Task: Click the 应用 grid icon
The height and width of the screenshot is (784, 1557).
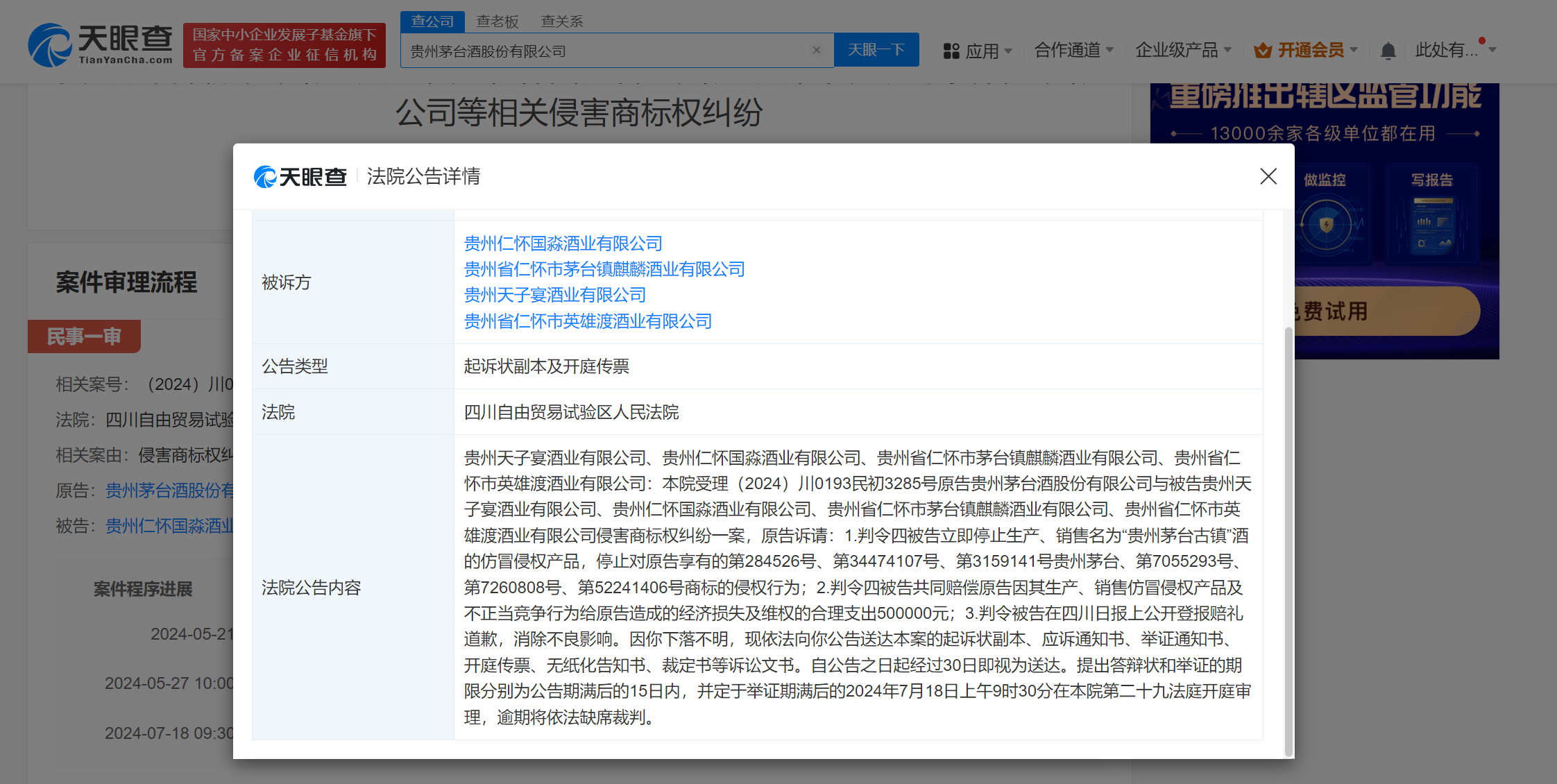Action: [951, 51]
